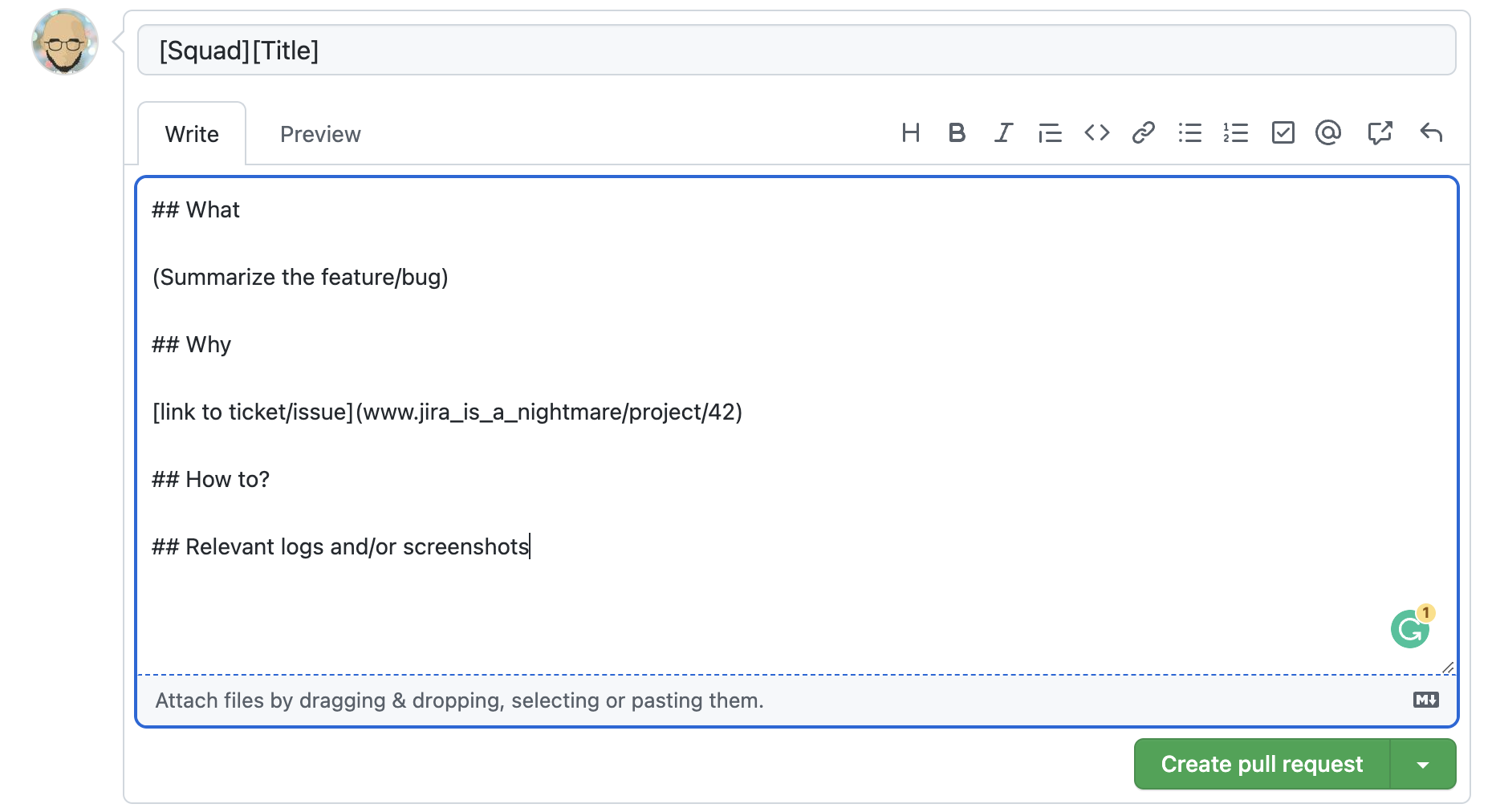1496x812 pixels.
Task: Insert a numbered list
Action: (x=1236, y=132)
